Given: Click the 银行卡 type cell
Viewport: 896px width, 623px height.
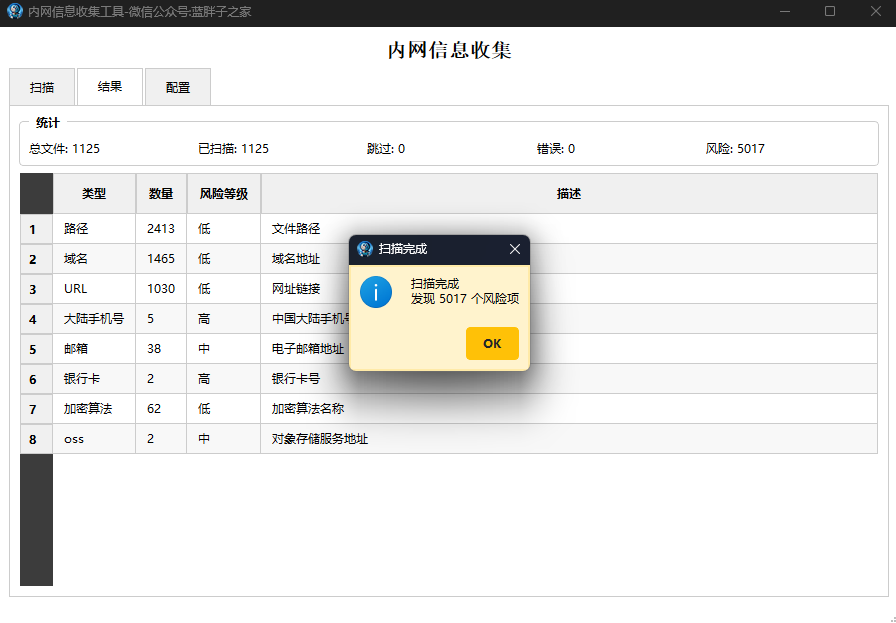Looking at the screenshot, I should (x=94, y=379).
